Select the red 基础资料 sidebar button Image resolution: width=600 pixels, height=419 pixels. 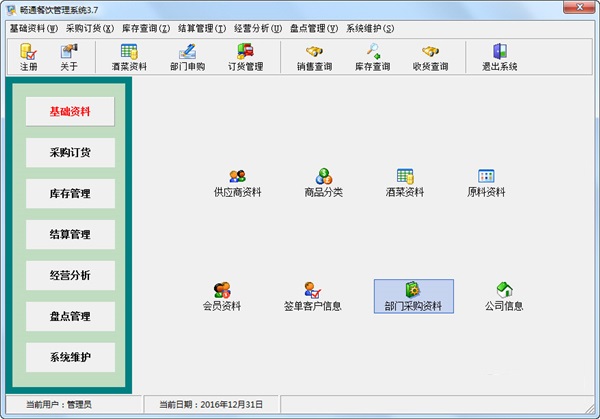[x=70, y=112]
